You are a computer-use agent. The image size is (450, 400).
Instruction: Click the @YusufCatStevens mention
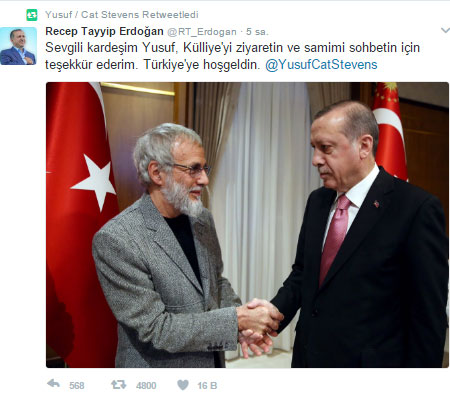[x=321, y=65]
